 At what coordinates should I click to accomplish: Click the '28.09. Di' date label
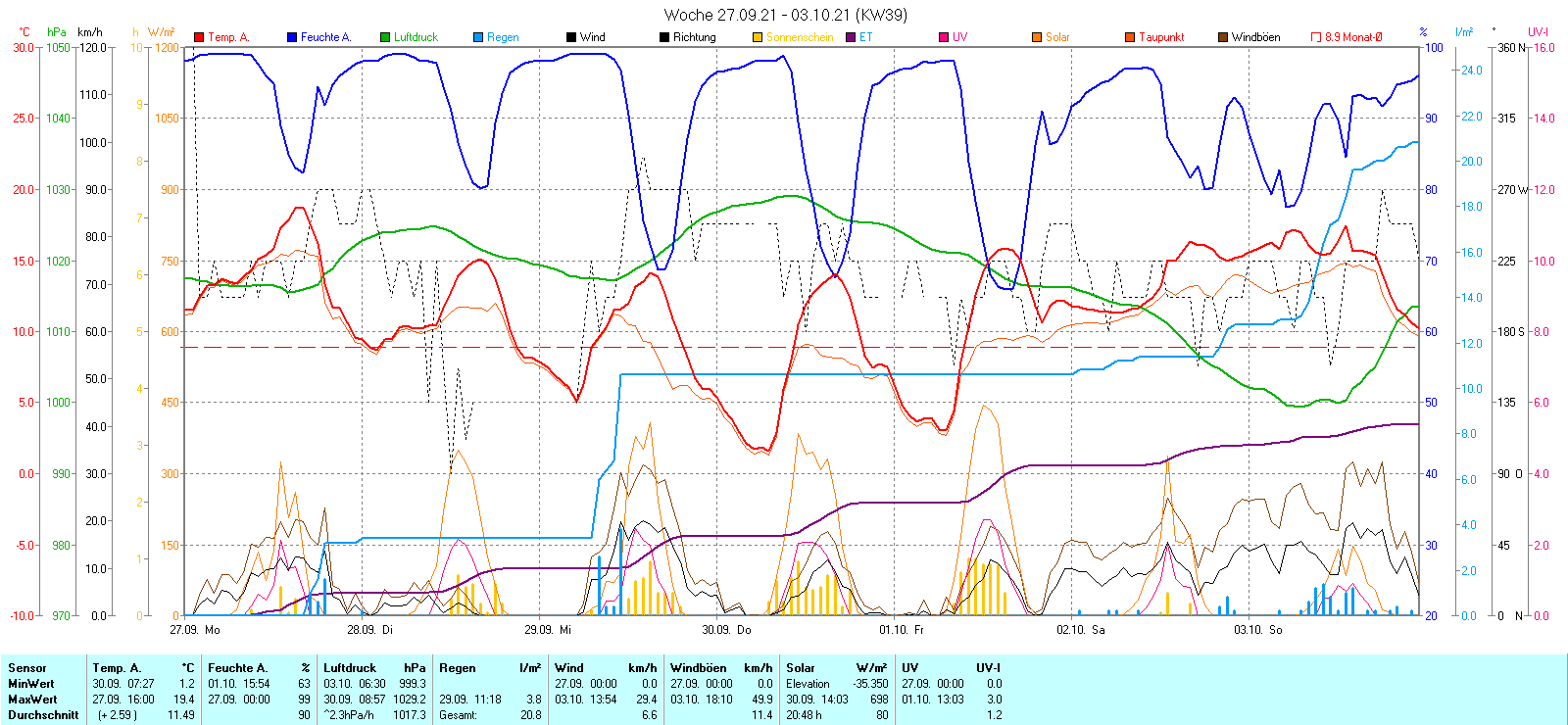[x=369, y=630]
